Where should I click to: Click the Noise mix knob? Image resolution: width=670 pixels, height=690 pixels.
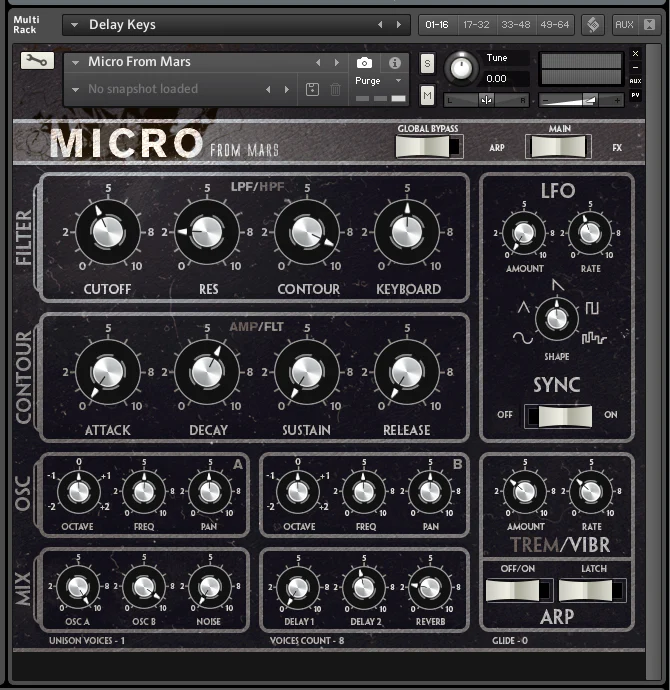(x=210, y=587)
